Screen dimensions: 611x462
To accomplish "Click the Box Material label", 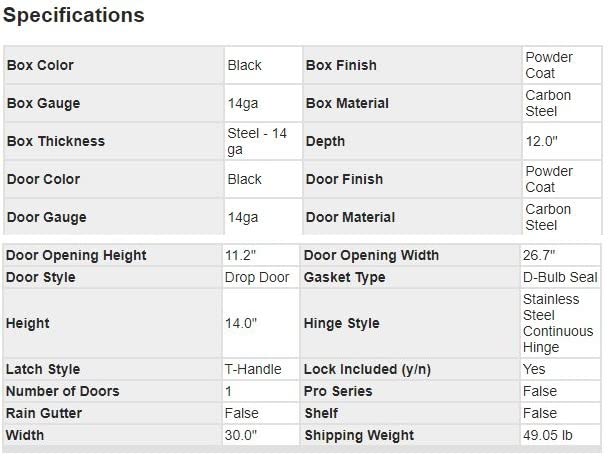I will (x=347, y=103).
